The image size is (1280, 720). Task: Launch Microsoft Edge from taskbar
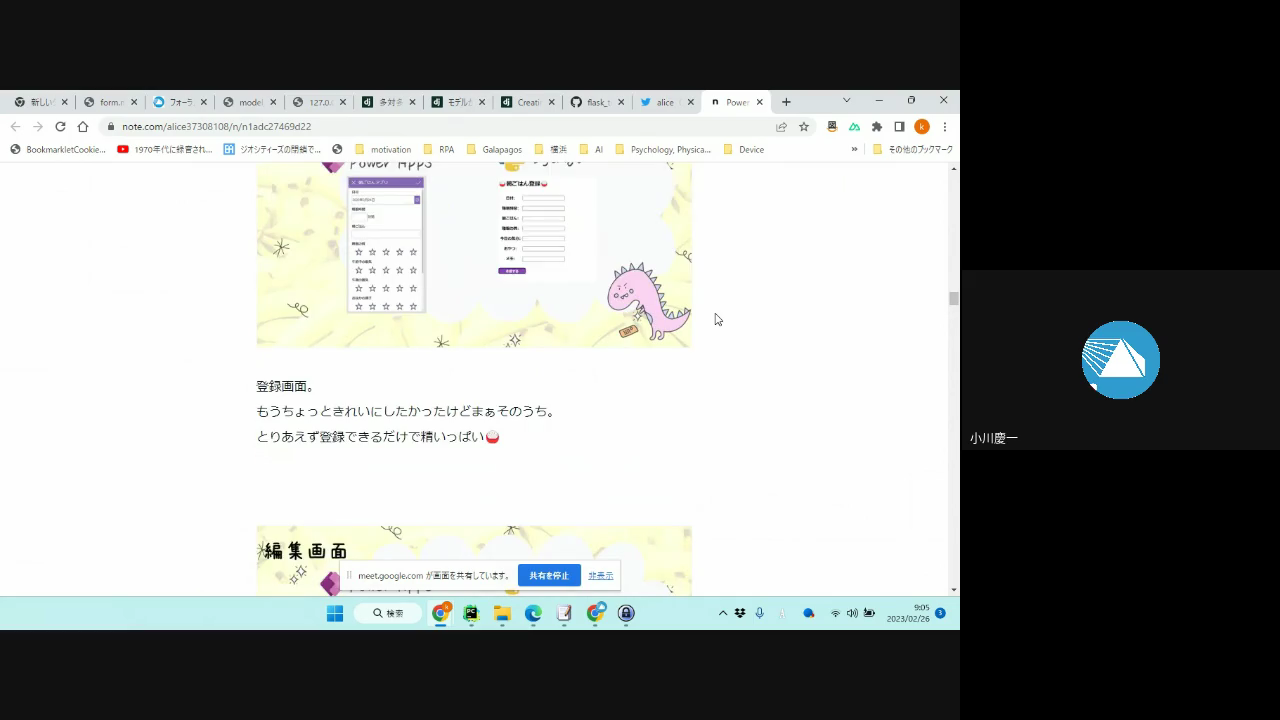point(533,613)
